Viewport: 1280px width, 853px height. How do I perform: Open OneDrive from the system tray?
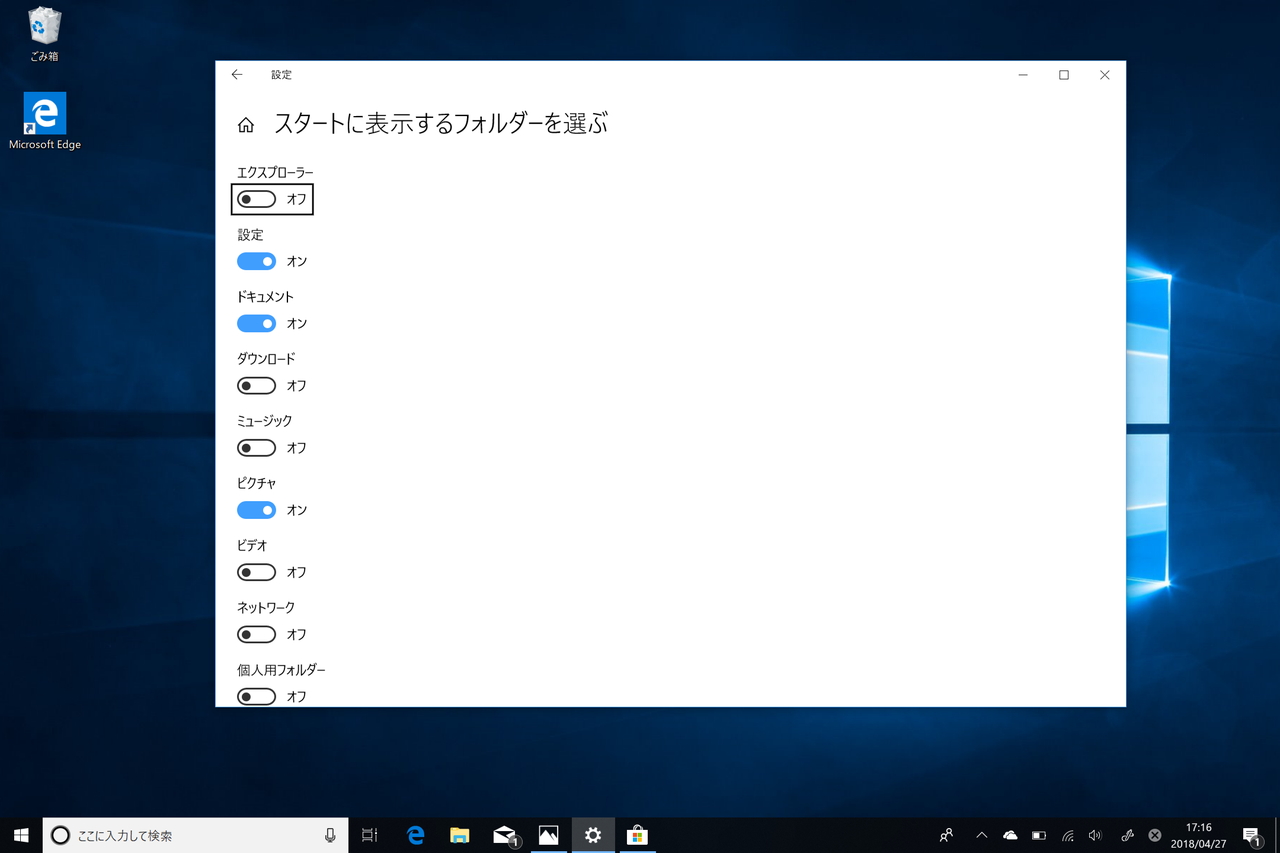[1010, 835]
